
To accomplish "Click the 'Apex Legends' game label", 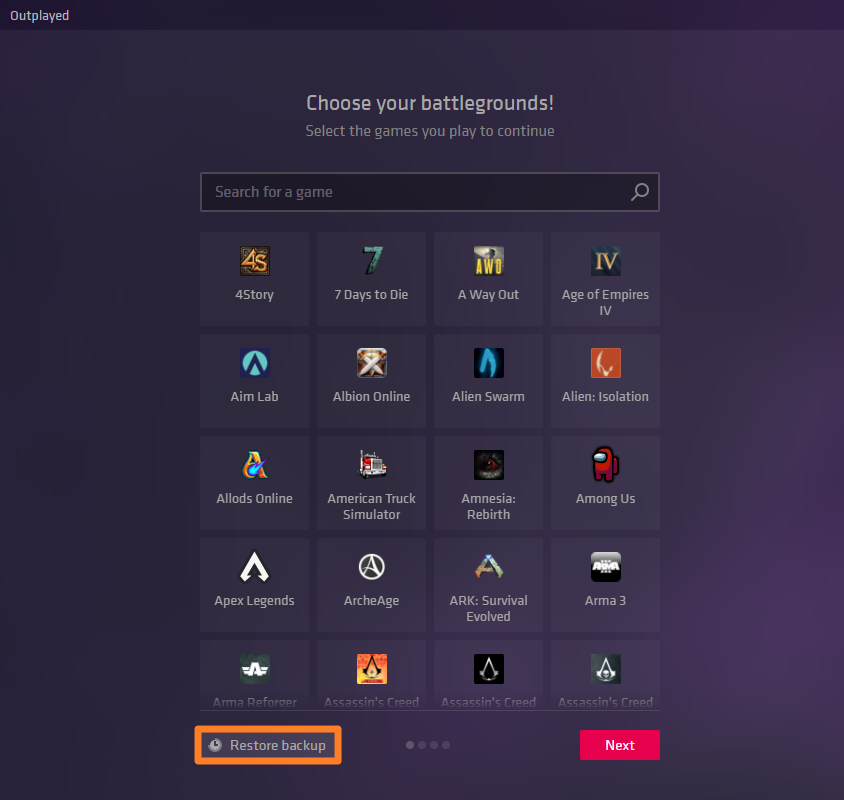I will click(x=255, y=601).
